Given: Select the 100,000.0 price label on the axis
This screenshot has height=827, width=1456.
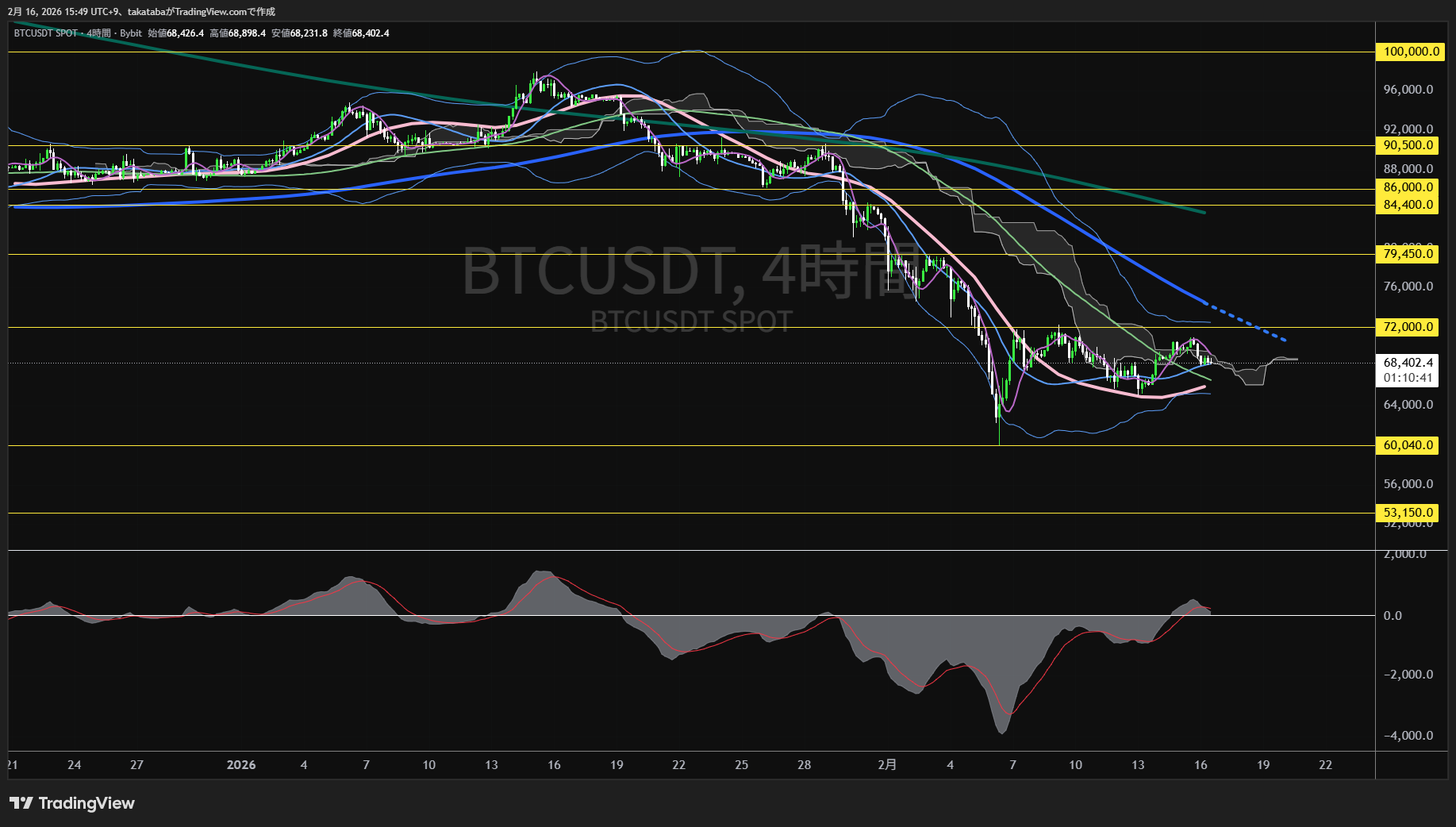Looking at the screenshot, I should point(1406,52).
